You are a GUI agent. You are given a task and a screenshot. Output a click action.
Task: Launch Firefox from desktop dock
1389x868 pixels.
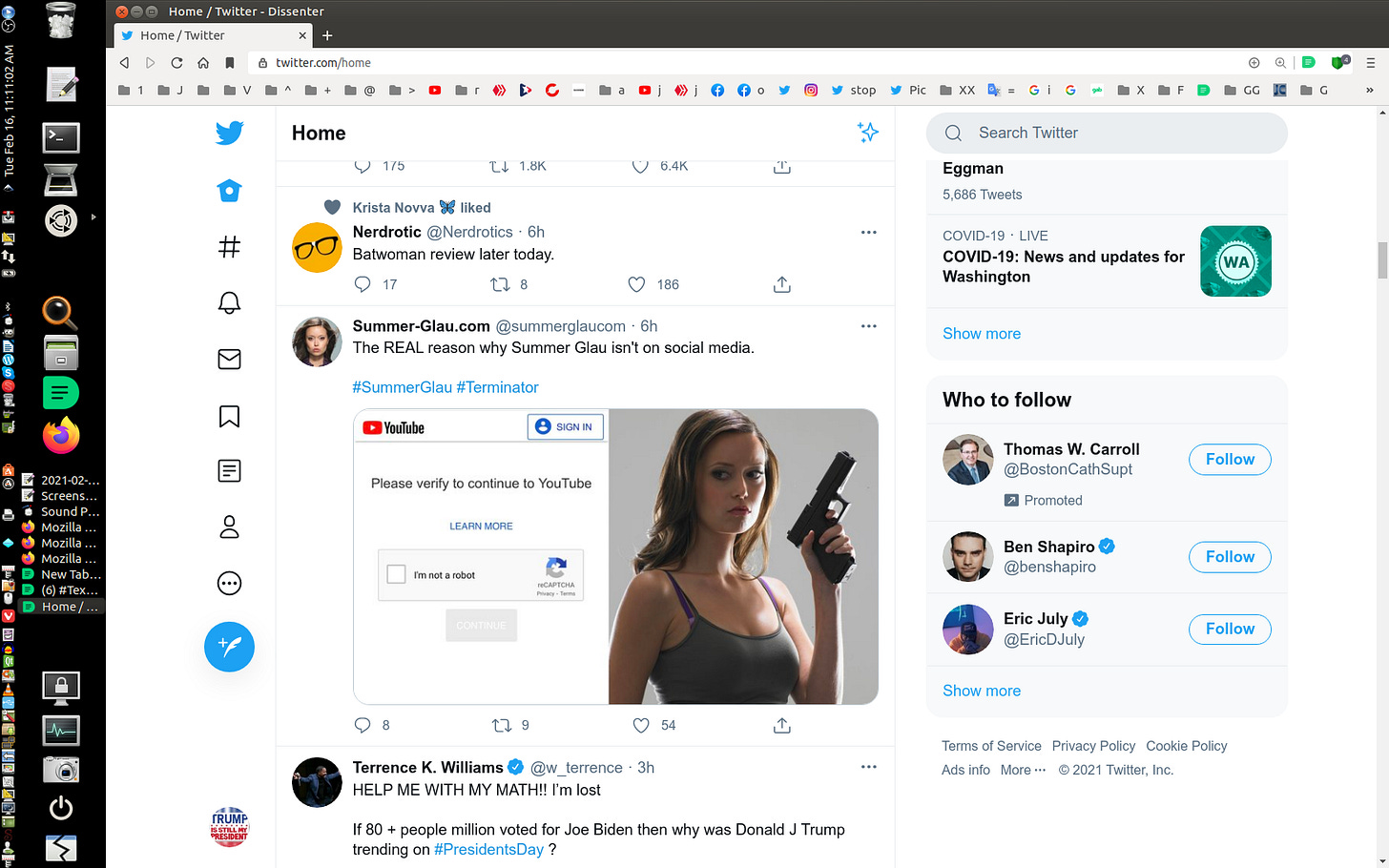(x=61, y=435)
